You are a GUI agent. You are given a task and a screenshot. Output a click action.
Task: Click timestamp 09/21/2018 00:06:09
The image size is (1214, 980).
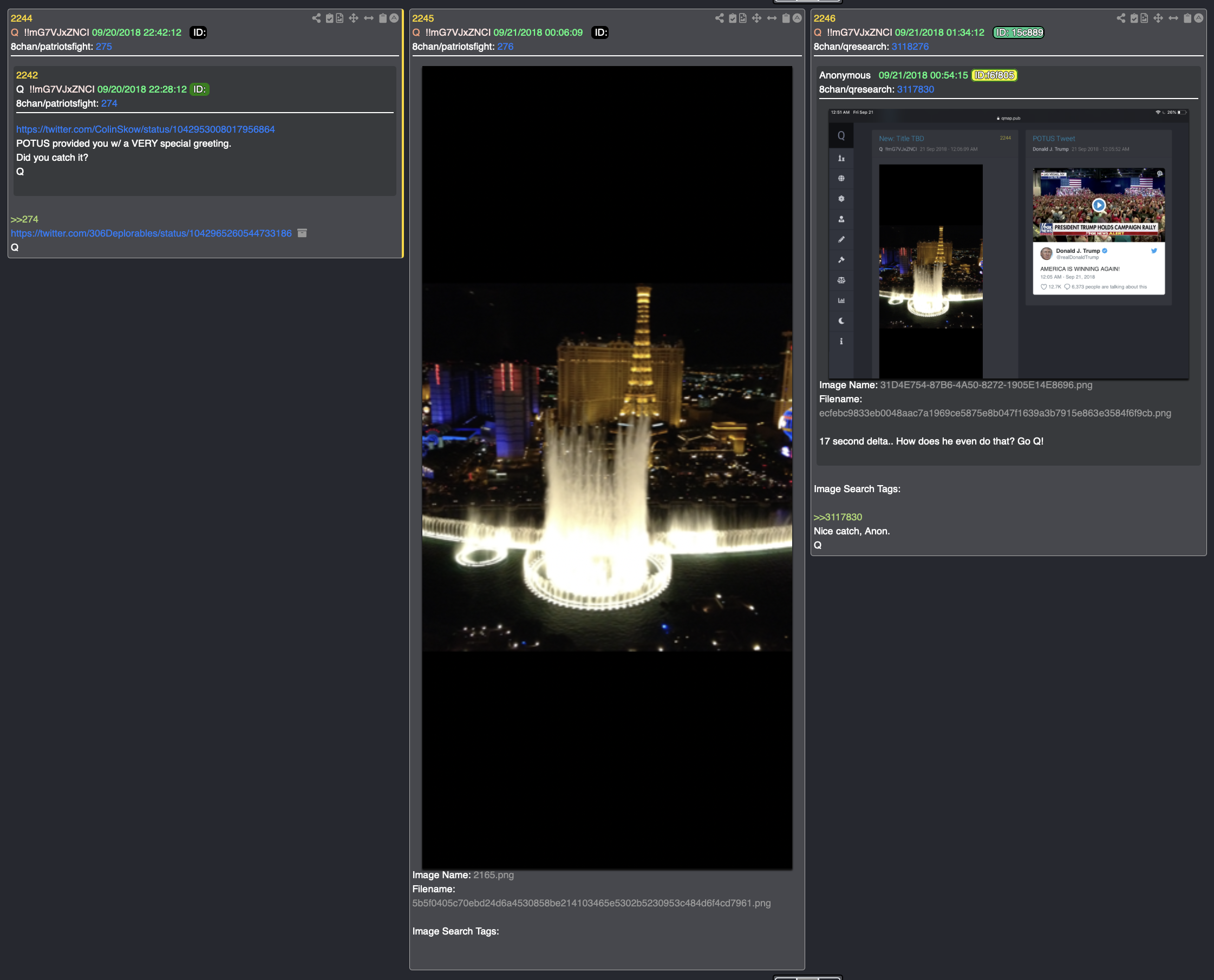pyautogui.click(x=538, y=32)
